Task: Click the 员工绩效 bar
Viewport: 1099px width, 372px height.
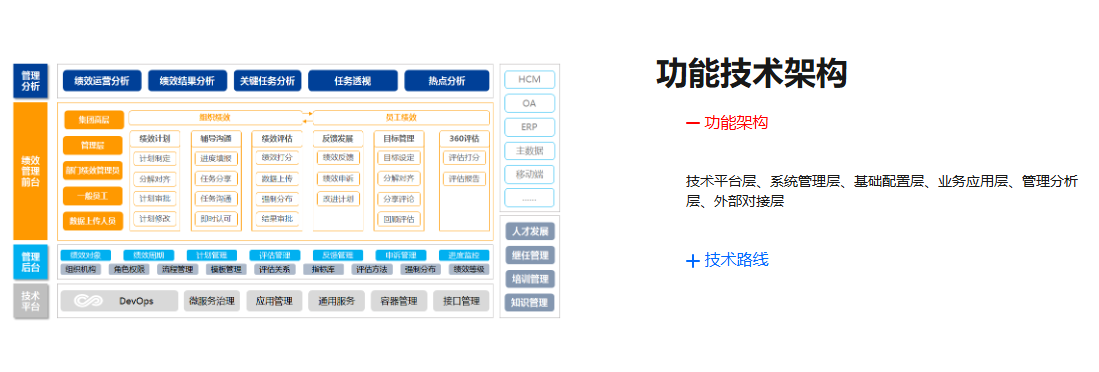Action: pos(401,118)
